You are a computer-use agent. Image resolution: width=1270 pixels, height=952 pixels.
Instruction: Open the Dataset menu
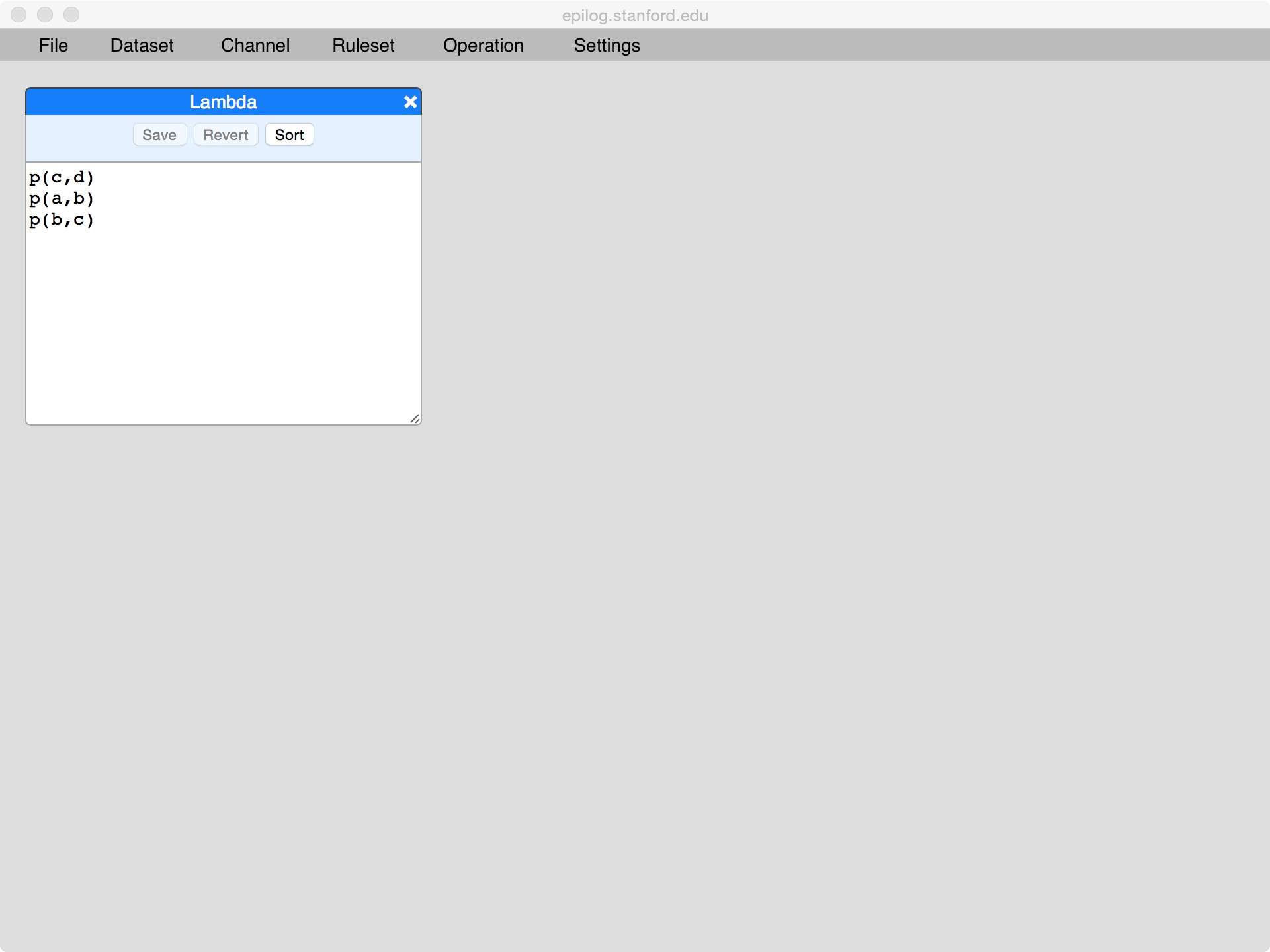click(x=142, y=45)
